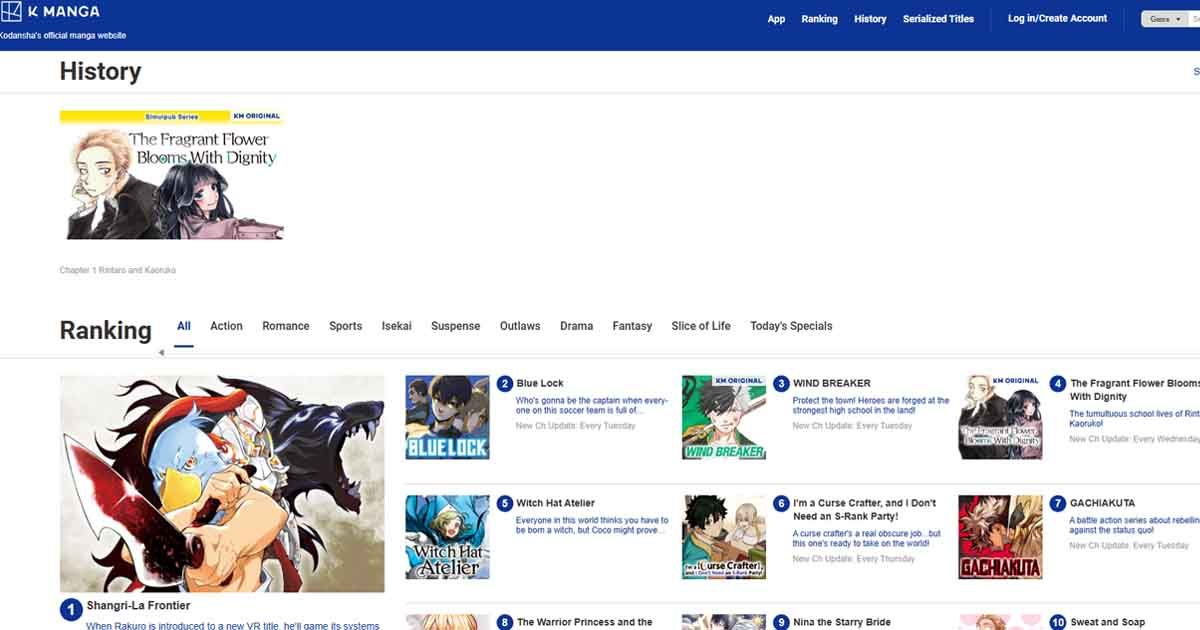This screenshot has width=1200, height=630.
Task: Click the Witch Hat Atelier title link
Action: 555,503
